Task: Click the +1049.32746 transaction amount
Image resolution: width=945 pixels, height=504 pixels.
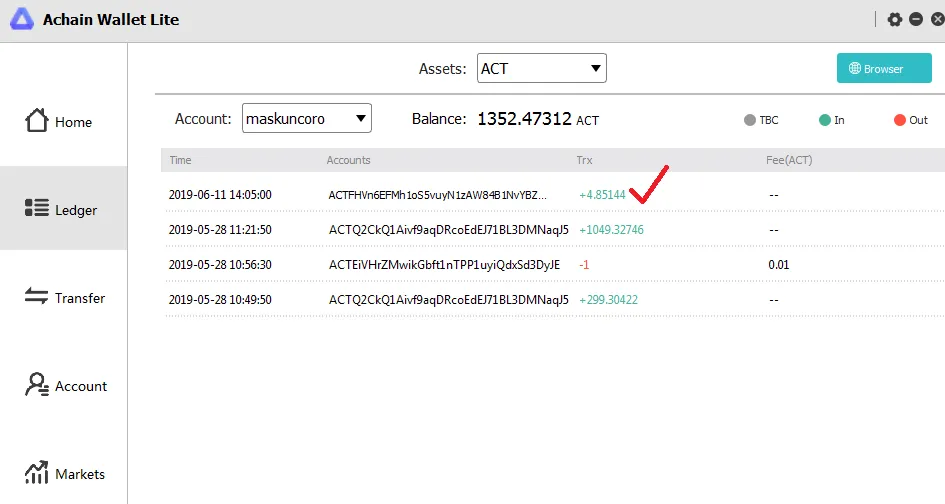Action: [x=611, y=230]
